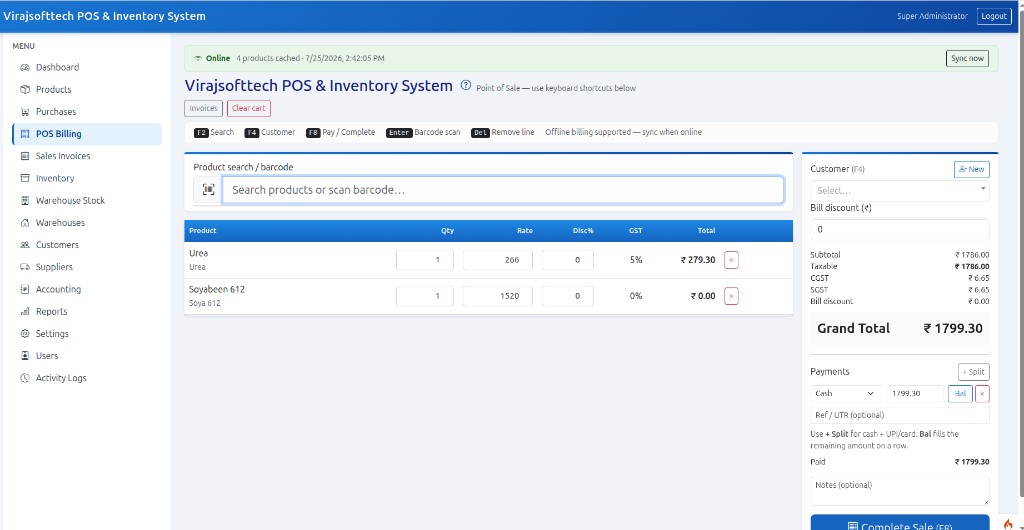Click the Customers people icon
1024x530 pixels.
25,245
